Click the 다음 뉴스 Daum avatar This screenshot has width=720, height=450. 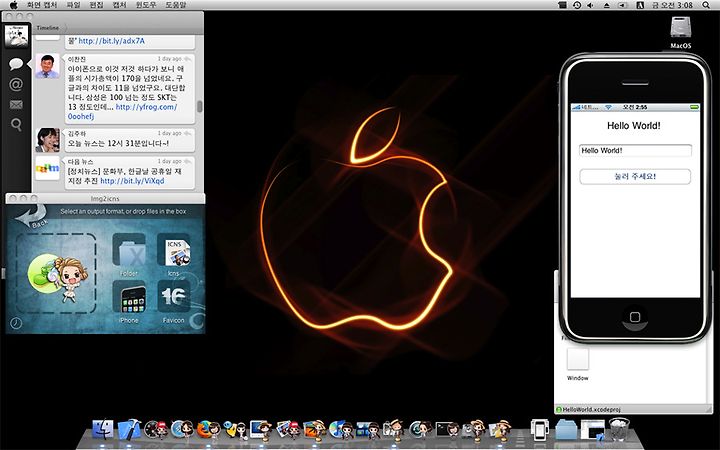point(47,168)
